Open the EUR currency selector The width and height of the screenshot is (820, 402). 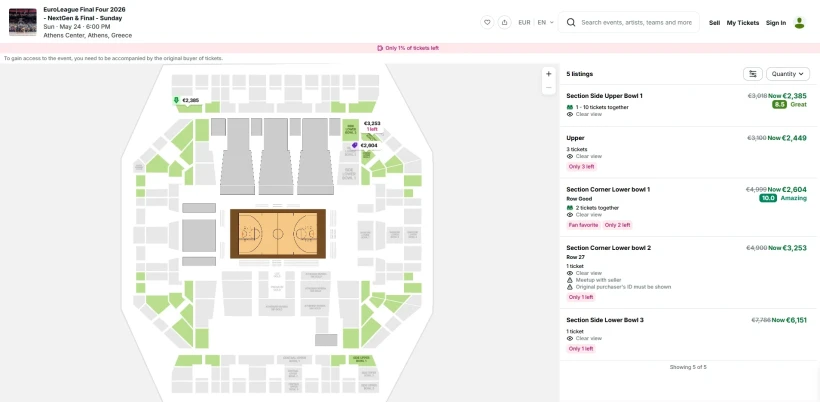coord(524,22)
